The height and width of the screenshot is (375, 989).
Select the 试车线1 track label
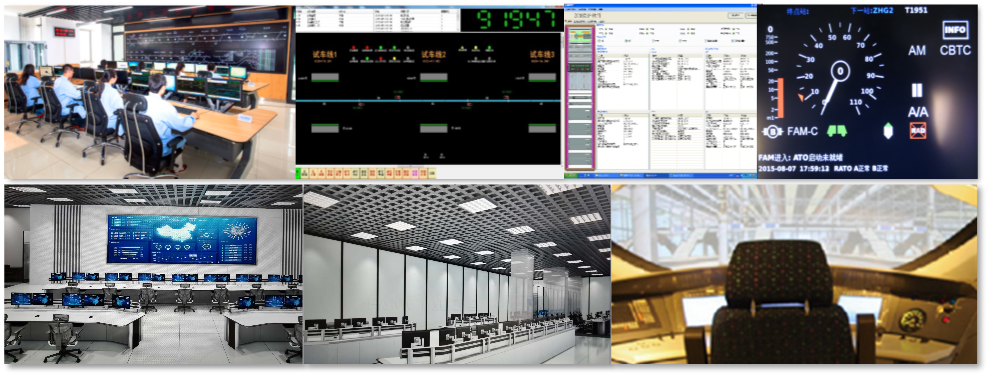[x=325, y=55]
